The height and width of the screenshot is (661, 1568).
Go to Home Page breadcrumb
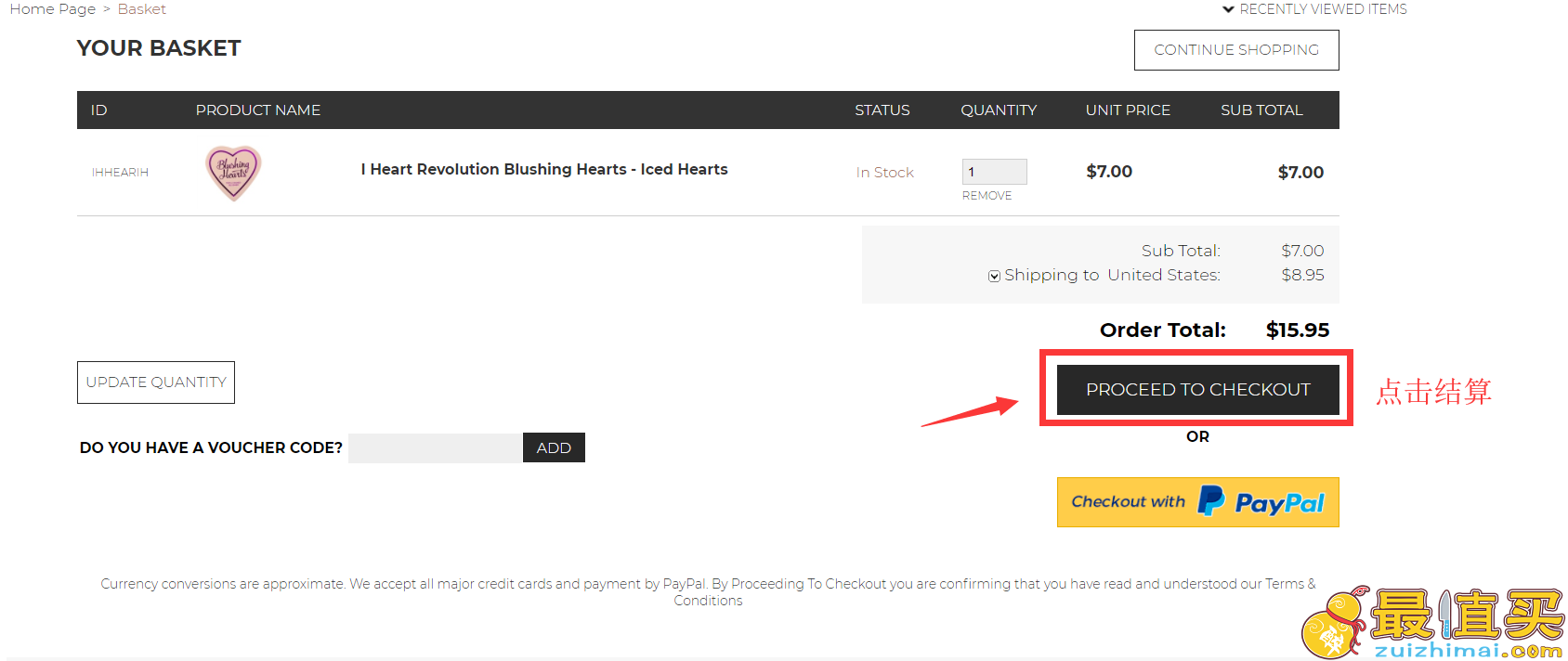click(53, 9)
